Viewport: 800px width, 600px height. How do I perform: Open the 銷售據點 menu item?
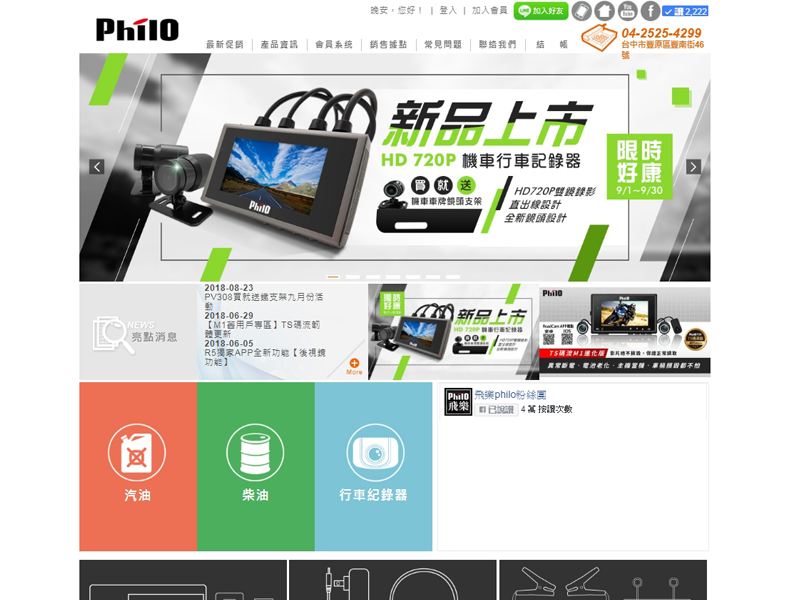click(388, 44)
